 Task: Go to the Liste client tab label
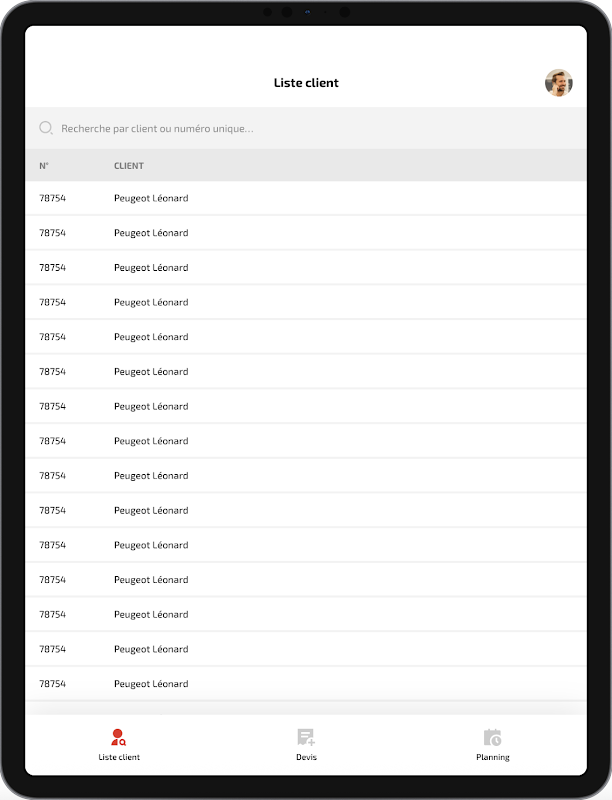[119, 757]
